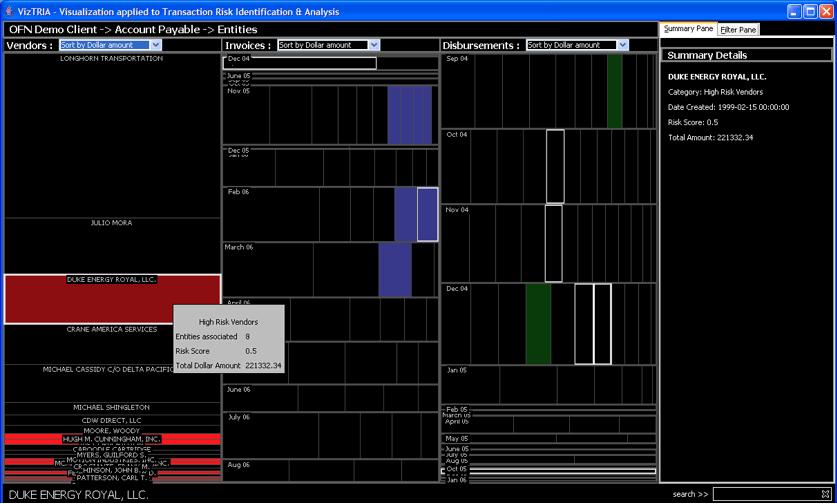Click the May 05 disbursements label

click(457, 439)
